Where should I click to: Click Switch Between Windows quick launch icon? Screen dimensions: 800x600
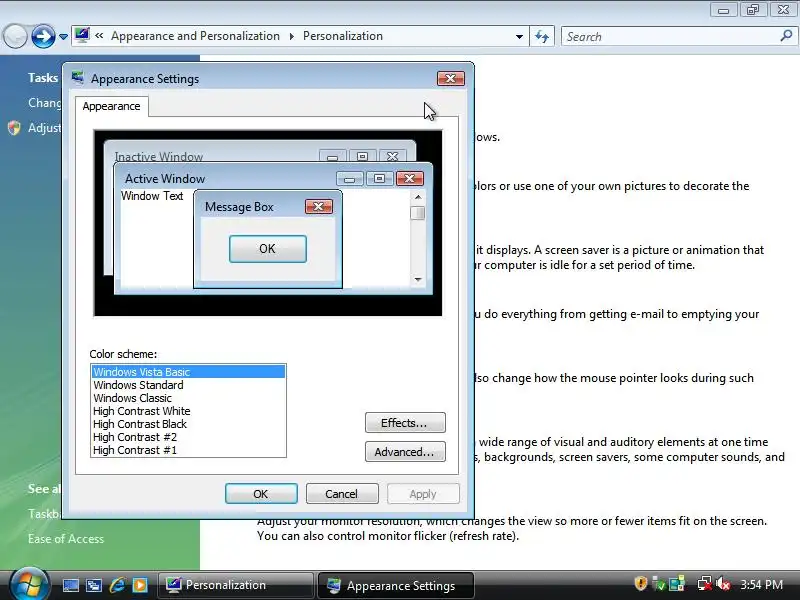(94, 585)
